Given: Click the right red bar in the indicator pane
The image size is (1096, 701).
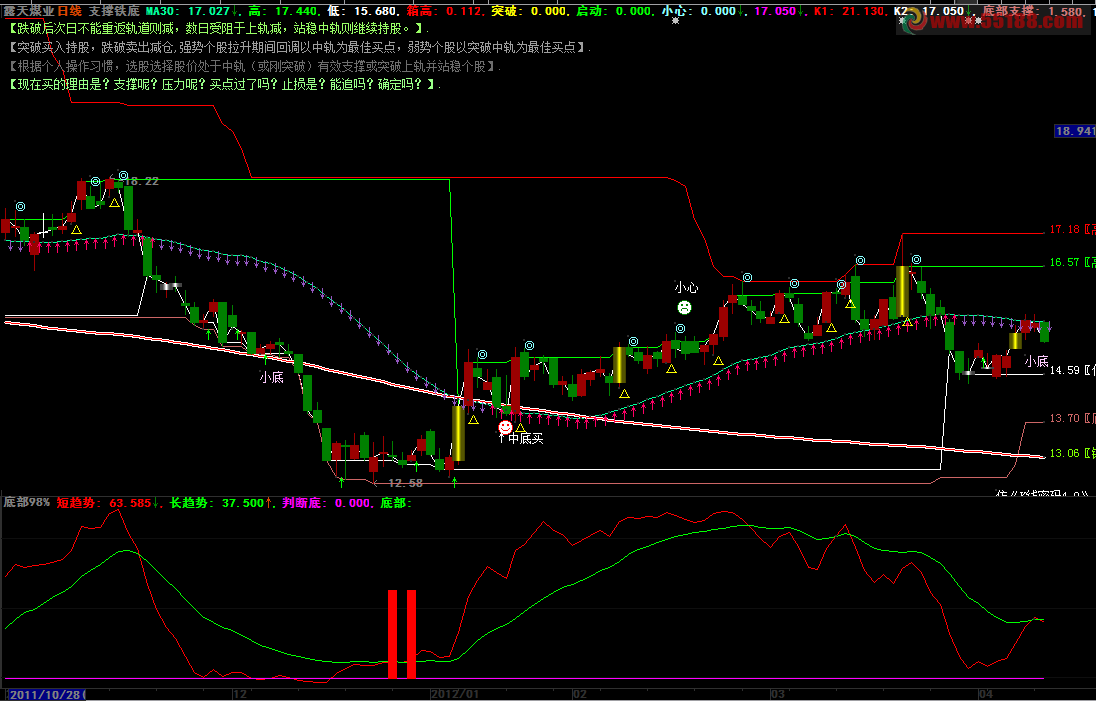Looking at the screenshot, I should point(411,634).
